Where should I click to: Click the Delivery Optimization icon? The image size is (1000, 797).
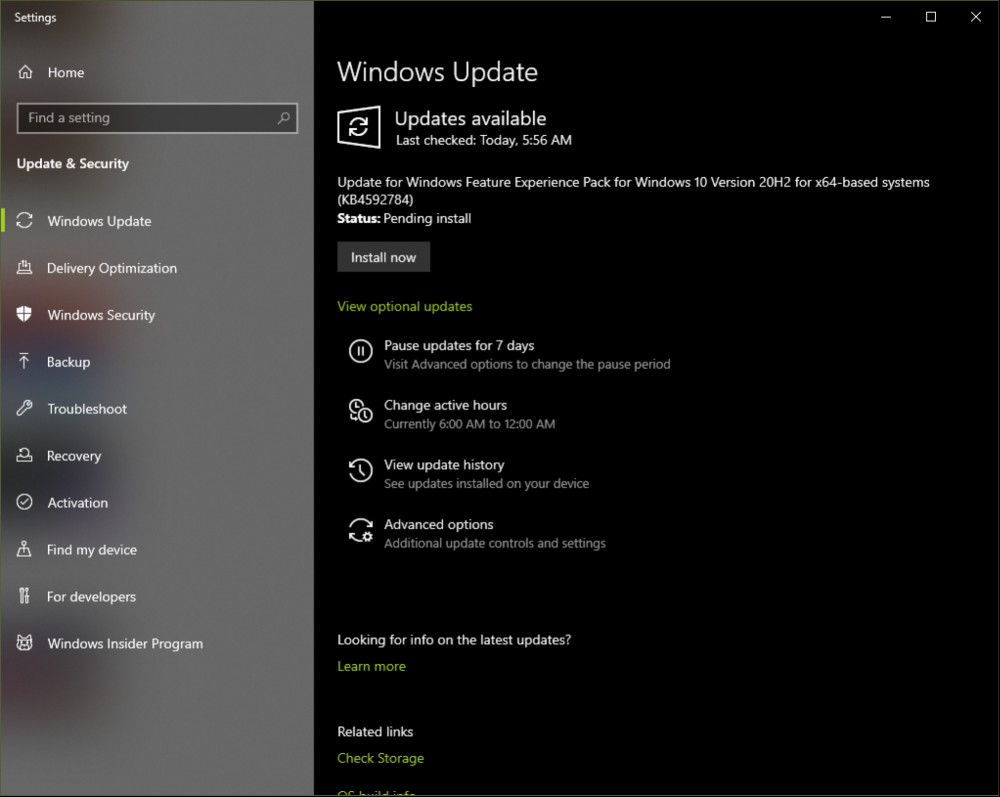24,268
